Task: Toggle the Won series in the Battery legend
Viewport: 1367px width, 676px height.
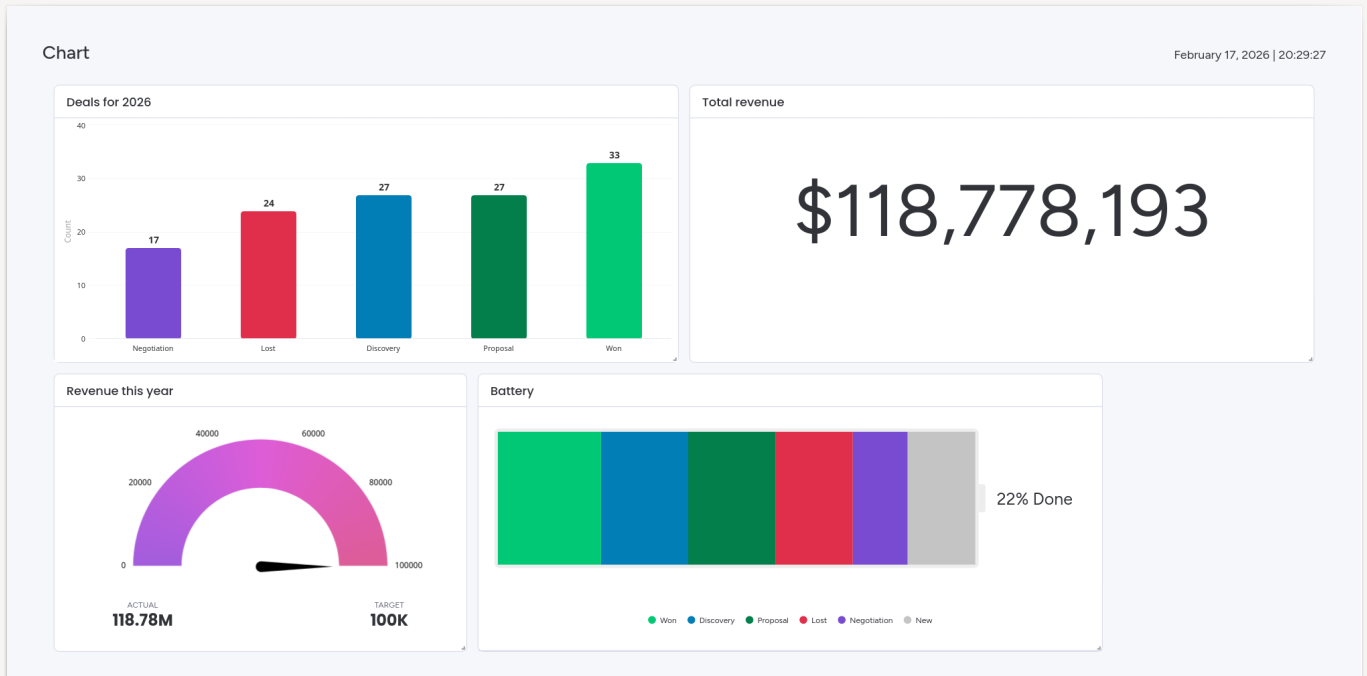Action: point(663,620)
